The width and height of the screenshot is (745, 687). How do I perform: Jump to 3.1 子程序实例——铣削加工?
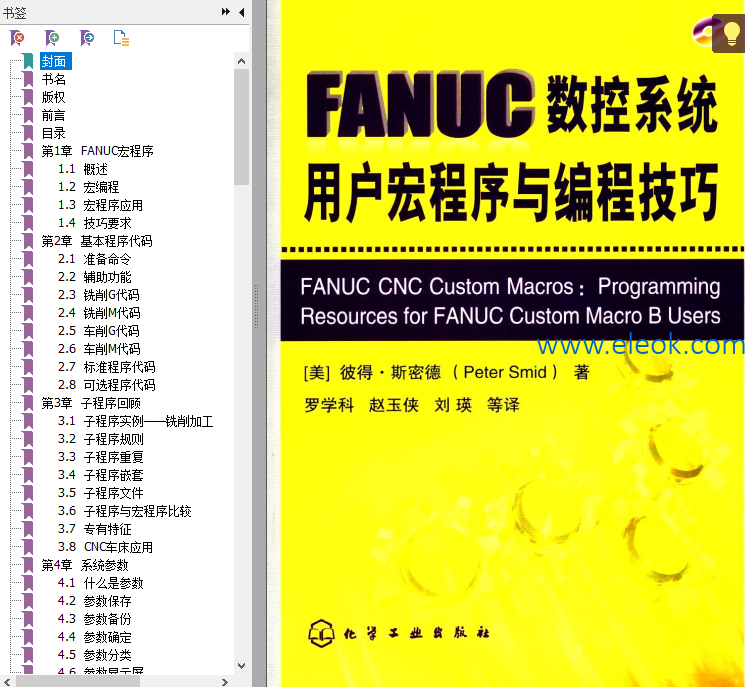pyautogui.click(x=135, y=421)
